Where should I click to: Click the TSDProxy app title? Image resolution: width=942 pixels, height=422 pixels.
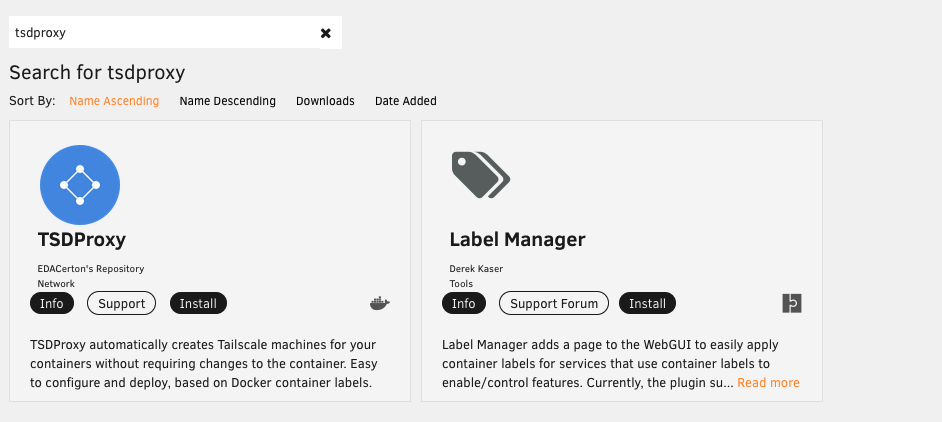click(81, 240)
